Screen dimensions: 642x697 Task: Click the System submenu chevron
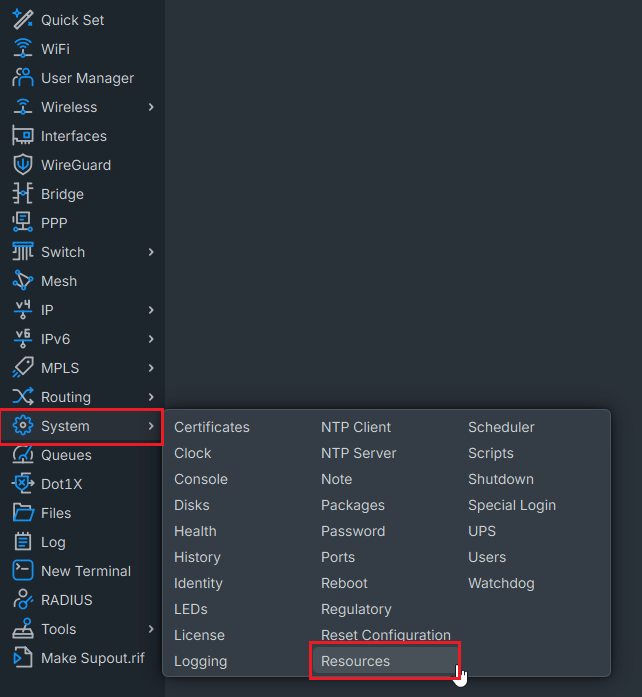[151, 426]
